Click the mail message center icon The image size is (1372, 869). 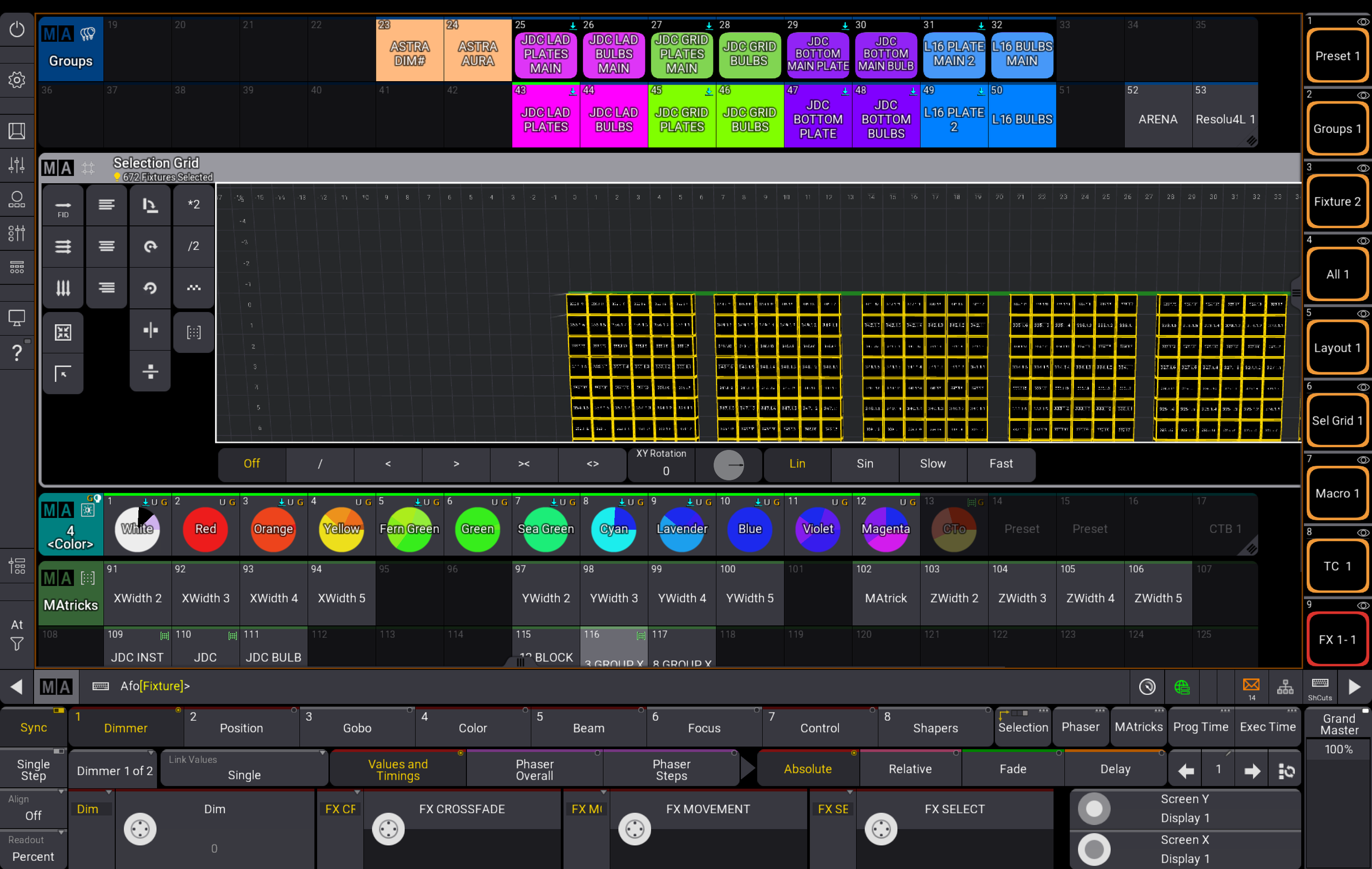click(x=1251, y=687)
